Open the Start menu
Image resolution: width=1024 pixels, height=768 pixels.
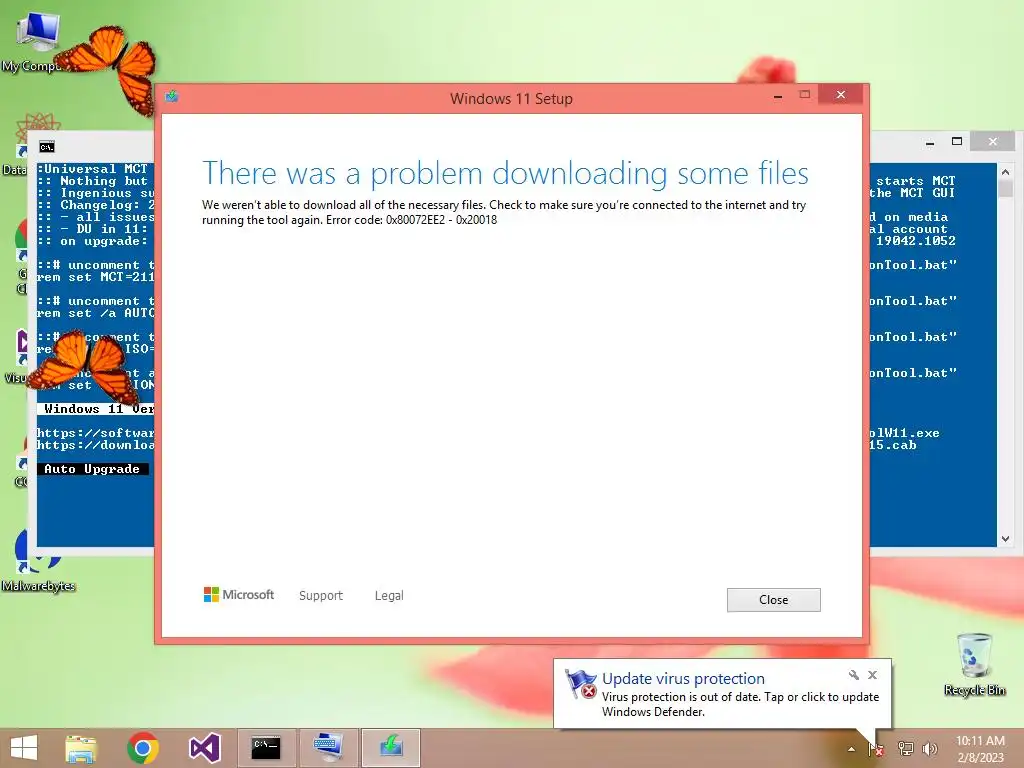pyautogui.click(x=24, y=748)
